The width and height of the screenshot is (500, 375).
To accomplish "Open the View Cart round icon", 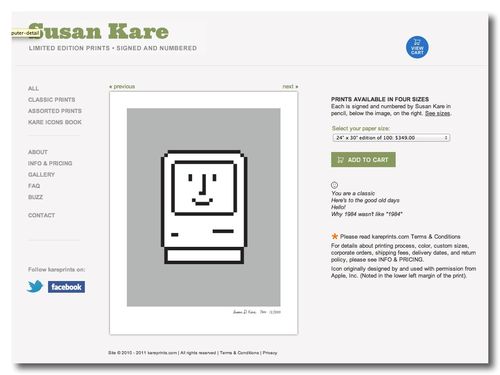I will (x=417, y=47).
